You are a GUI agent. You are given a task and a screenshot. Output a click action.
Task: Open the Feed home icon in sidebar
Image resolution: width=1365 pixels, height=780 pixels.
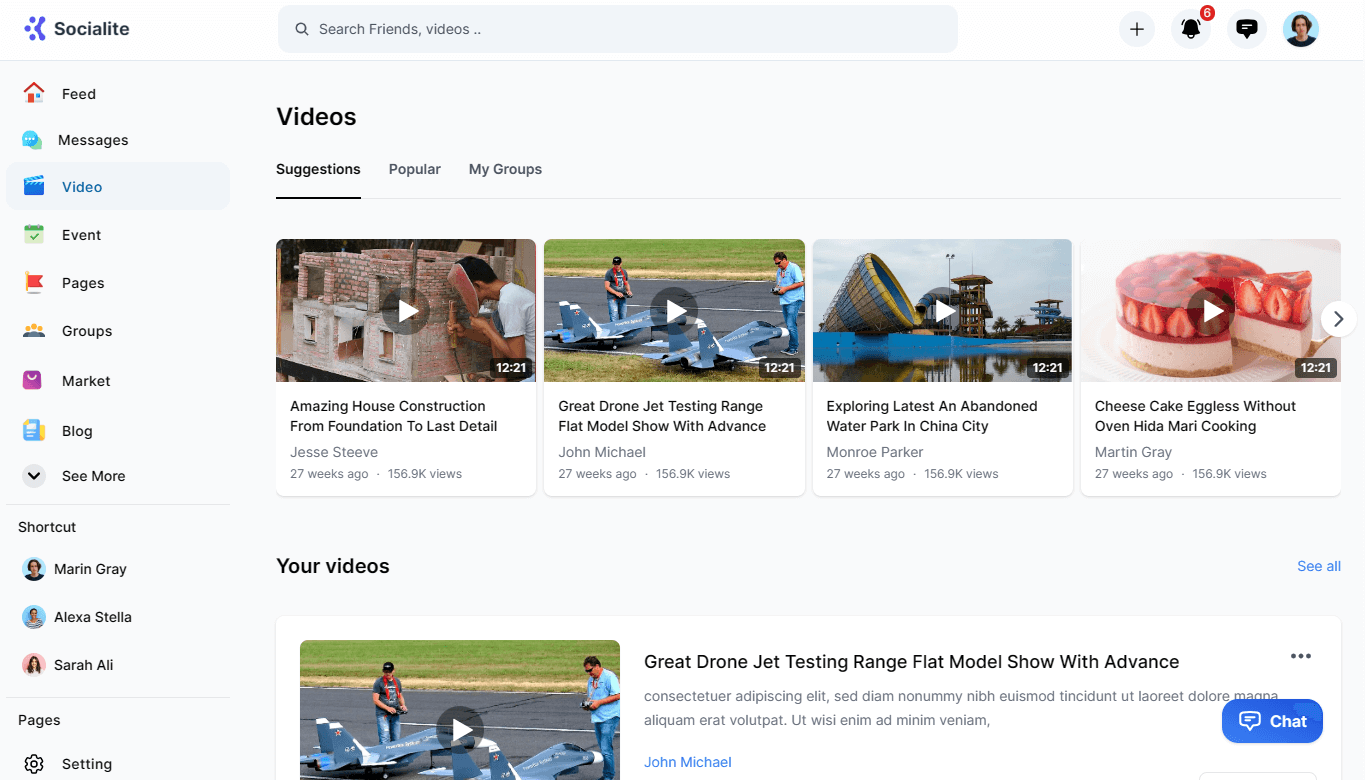pyautogui.click(x=34, y=93)
